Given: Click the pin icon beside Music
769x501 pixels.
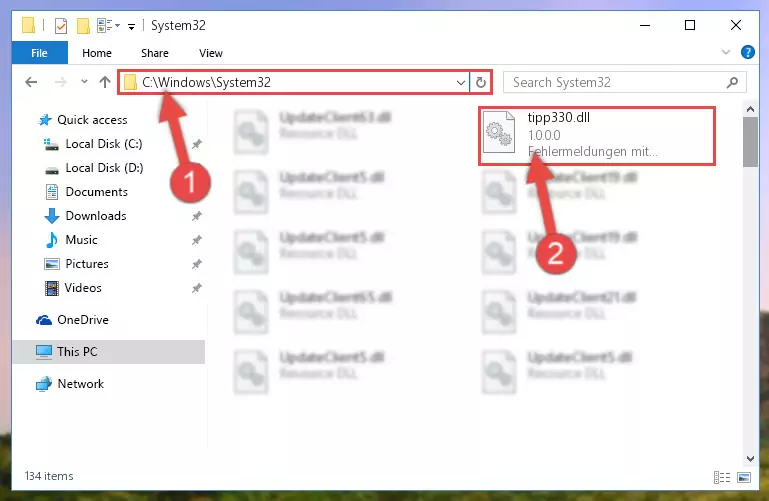Looking at the screenshot, I should tap(197, 240).
